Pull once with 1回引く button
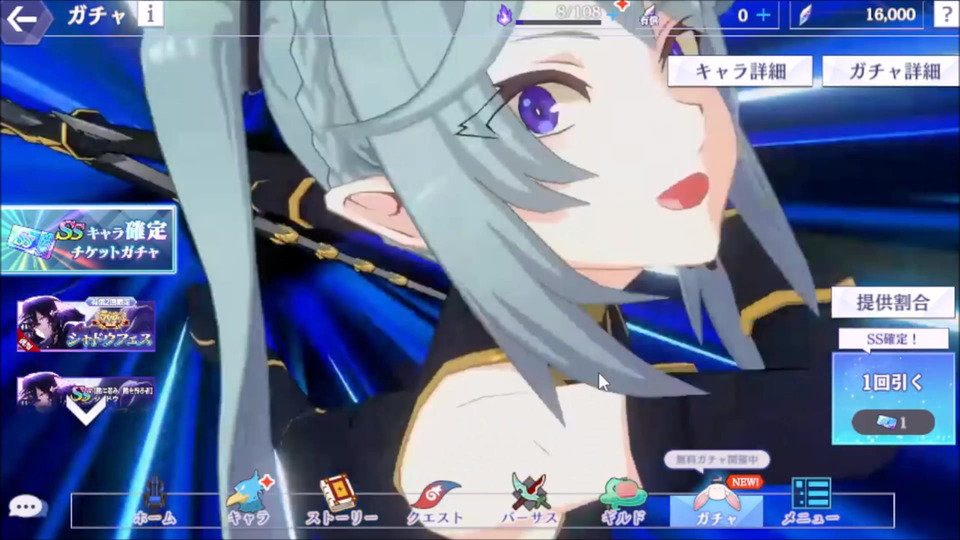This screenshot has width=960, height=540. (893, 398)
